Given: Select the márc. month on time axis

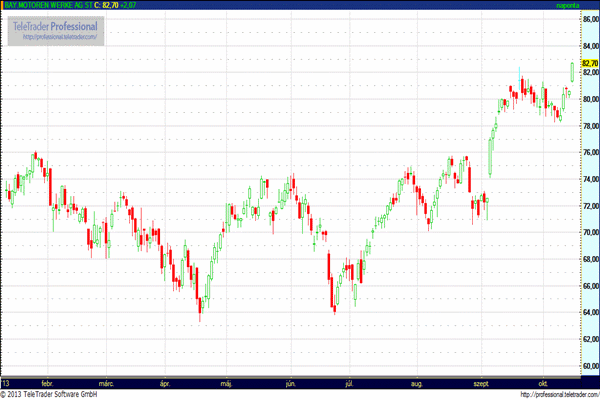Looking at the screenshot, I should 107,383.
